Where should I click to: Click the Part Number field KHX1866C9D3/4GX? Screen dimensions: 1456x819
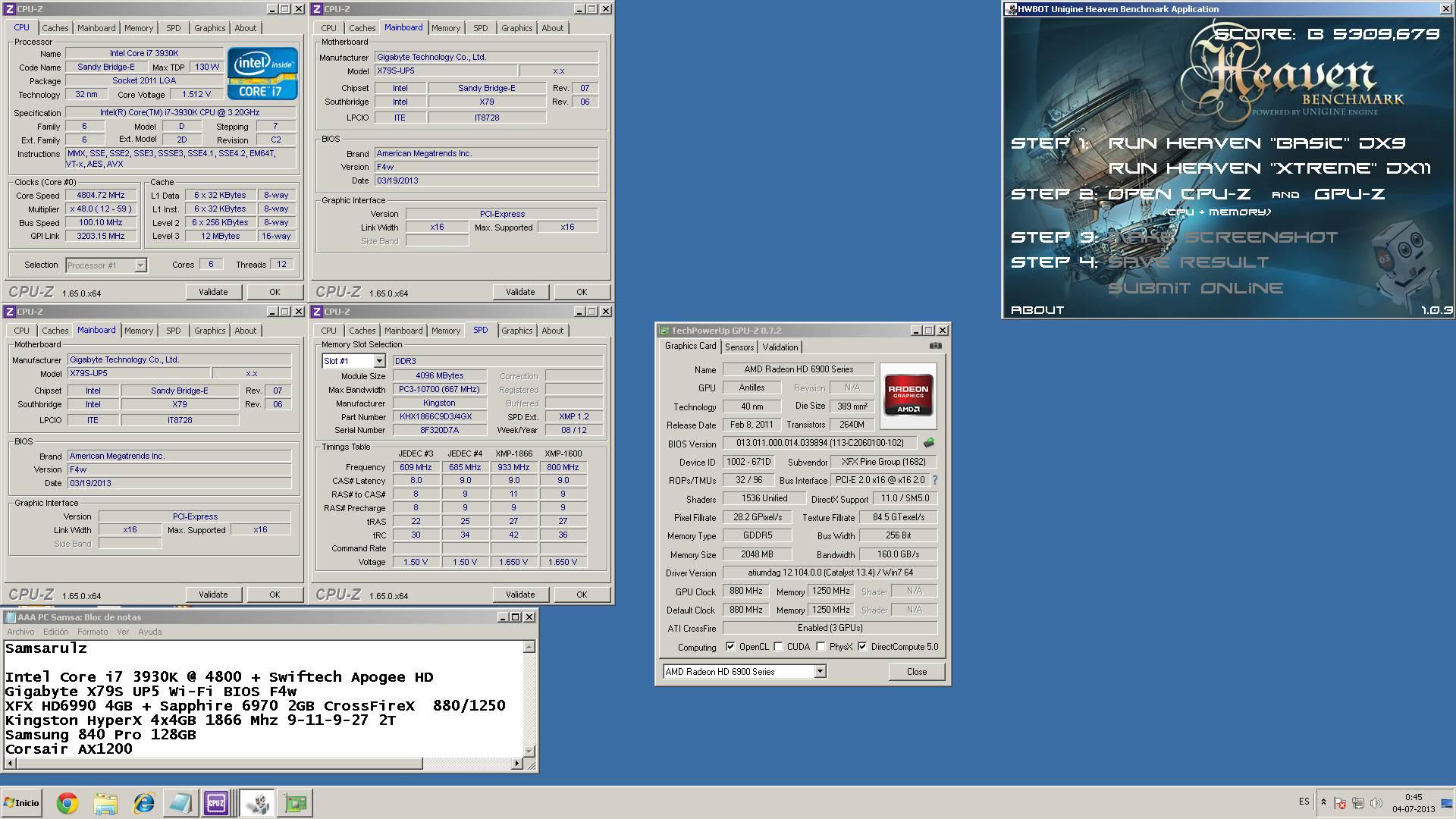pos(439,417)
